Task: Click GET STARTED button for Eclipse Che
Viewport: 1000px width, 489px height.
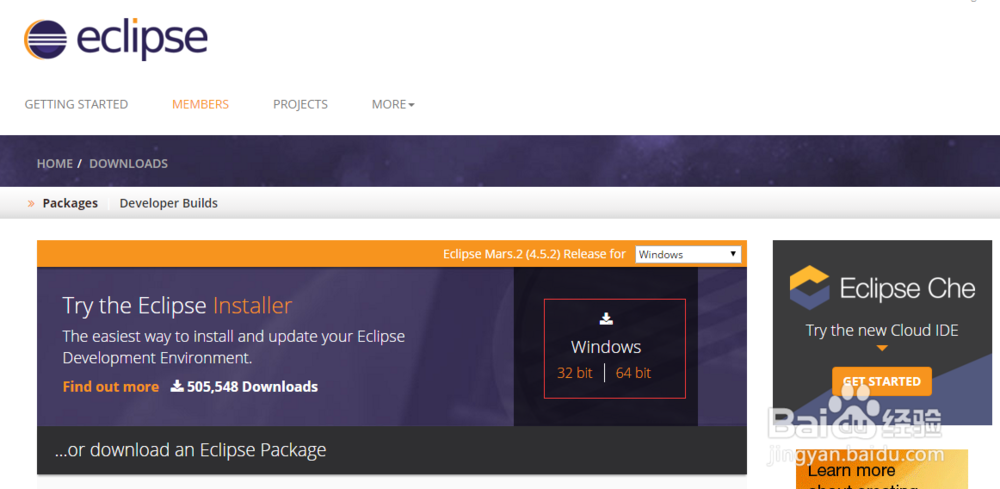Action: pos(881,381)
